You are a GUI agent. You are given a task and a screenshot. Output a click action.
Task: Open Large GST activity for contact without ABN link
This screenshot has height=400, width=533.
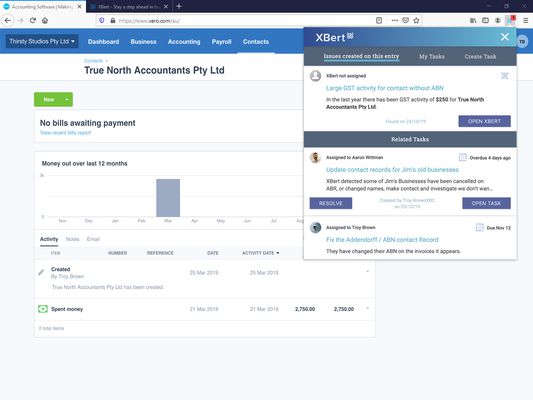385,88
